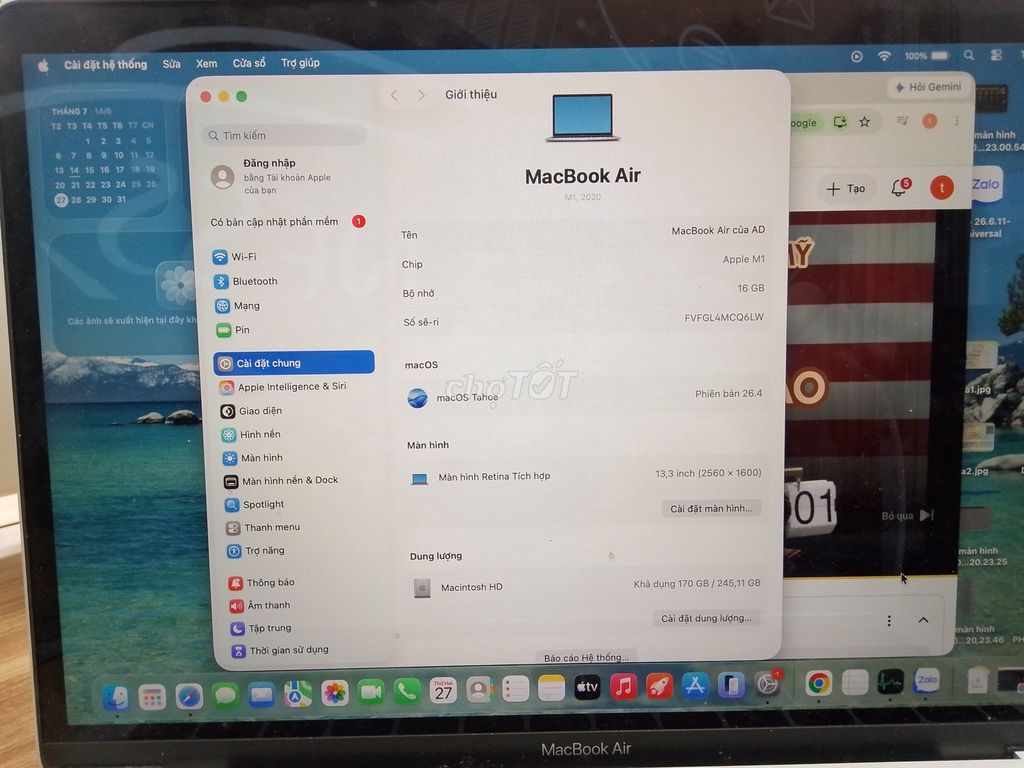
Task: Click Hỏi Gemini in Chrome window
Action: (928, 87)
